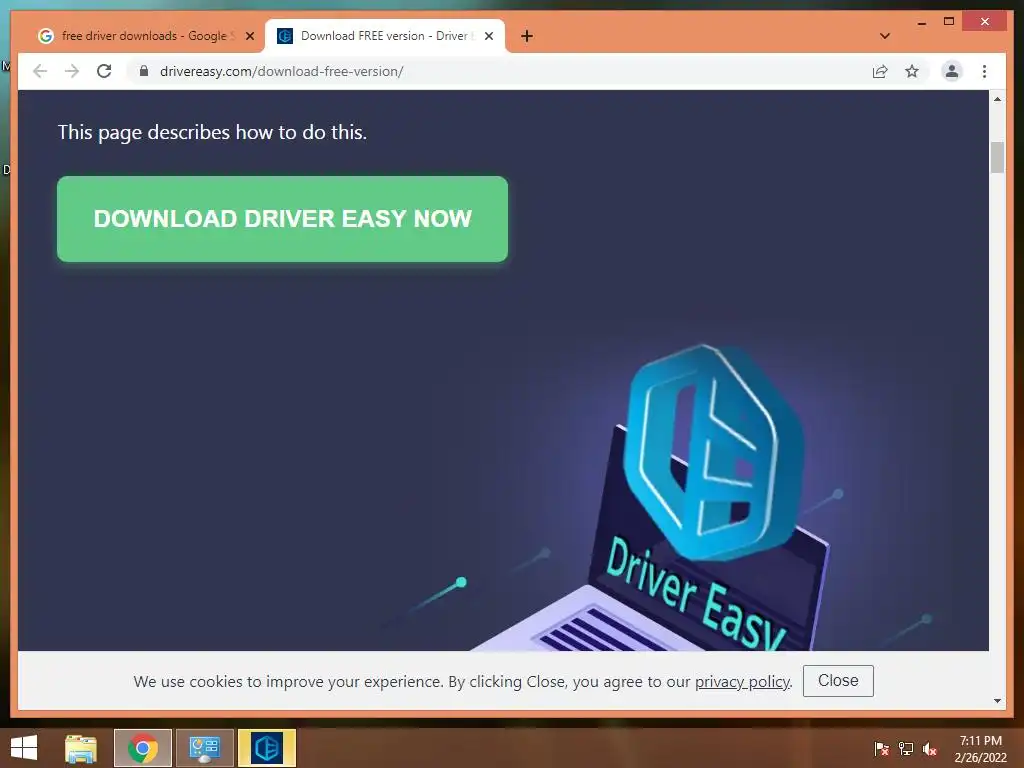Open the Driver Easy taskbar icon
1024x768 pixels.
[x=267, y=748]
